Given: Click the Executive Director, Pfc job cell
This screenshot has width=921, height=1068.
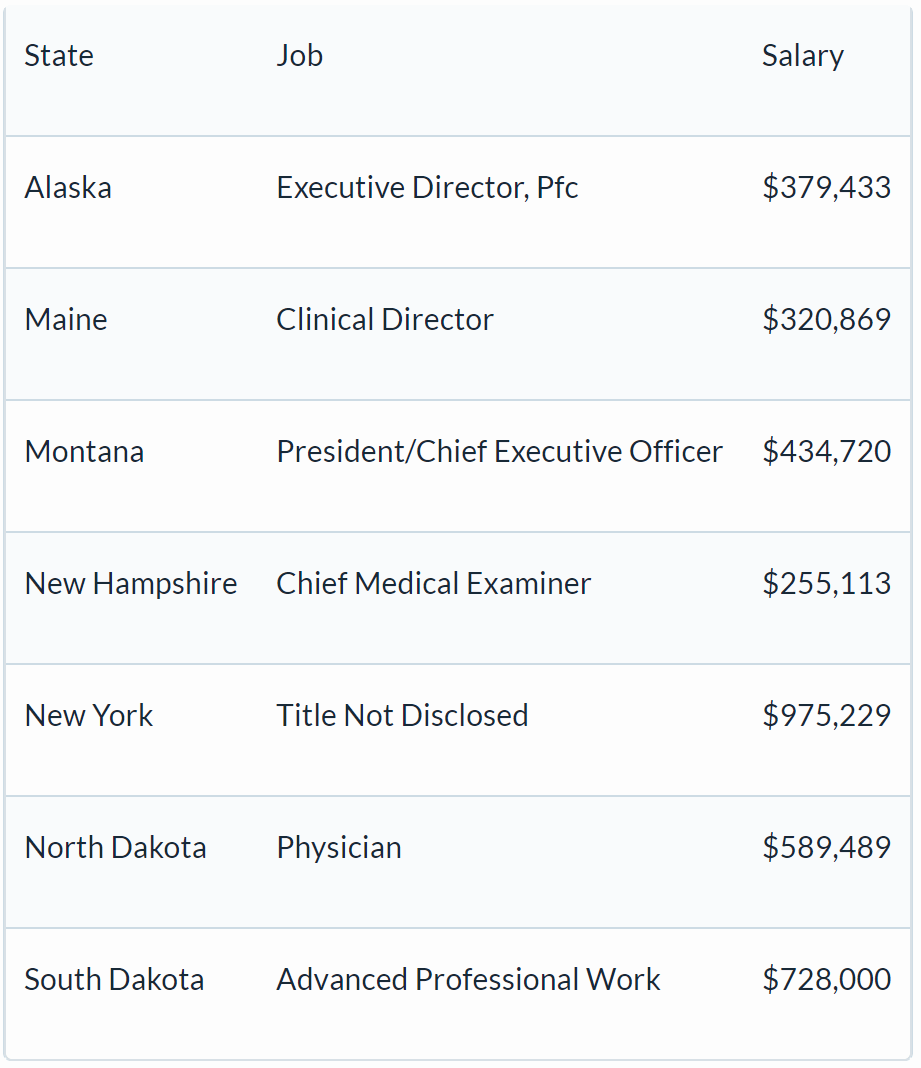Looking at the screenshot, I should [x=427, y=188].
